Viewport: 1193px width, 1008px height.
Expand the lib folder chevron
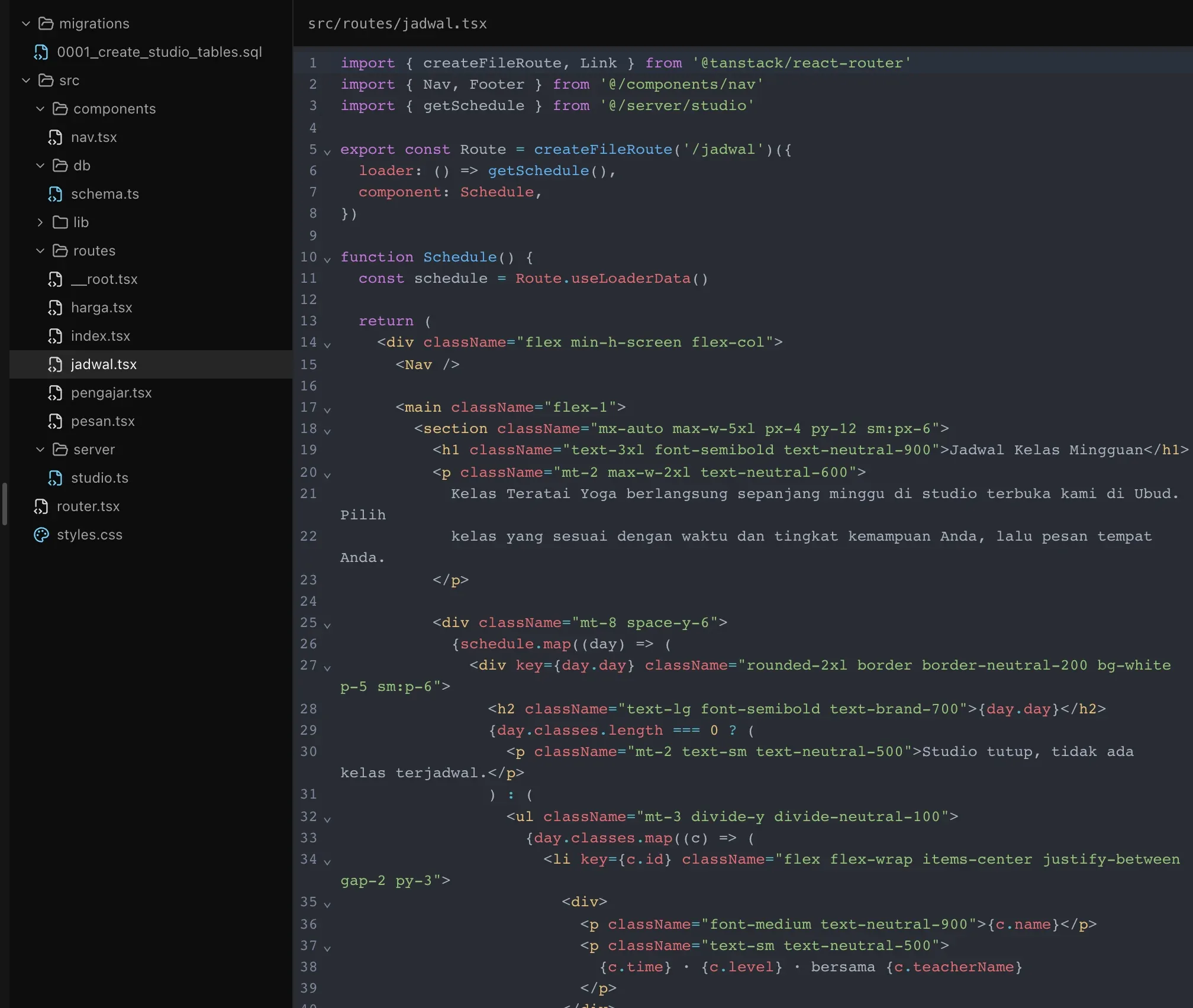tap(40, 222)
